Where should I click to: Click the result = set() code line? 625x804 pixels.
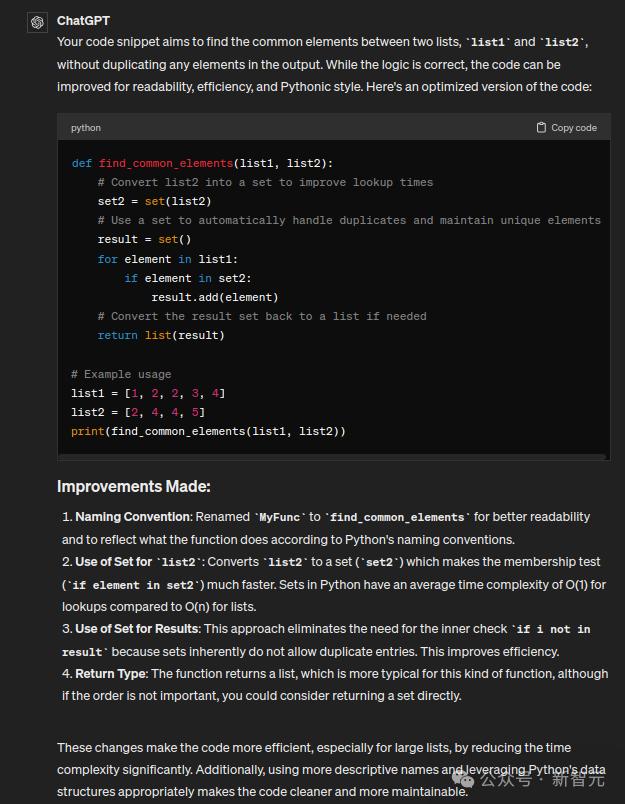tap(144, 239)
